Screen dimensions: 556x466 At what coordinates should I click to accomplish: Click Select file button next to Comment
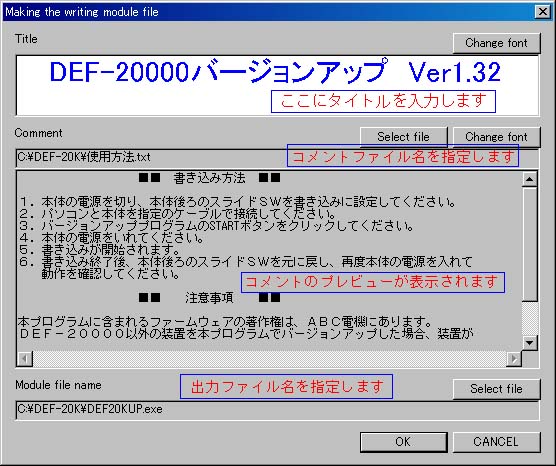(404, 137)
